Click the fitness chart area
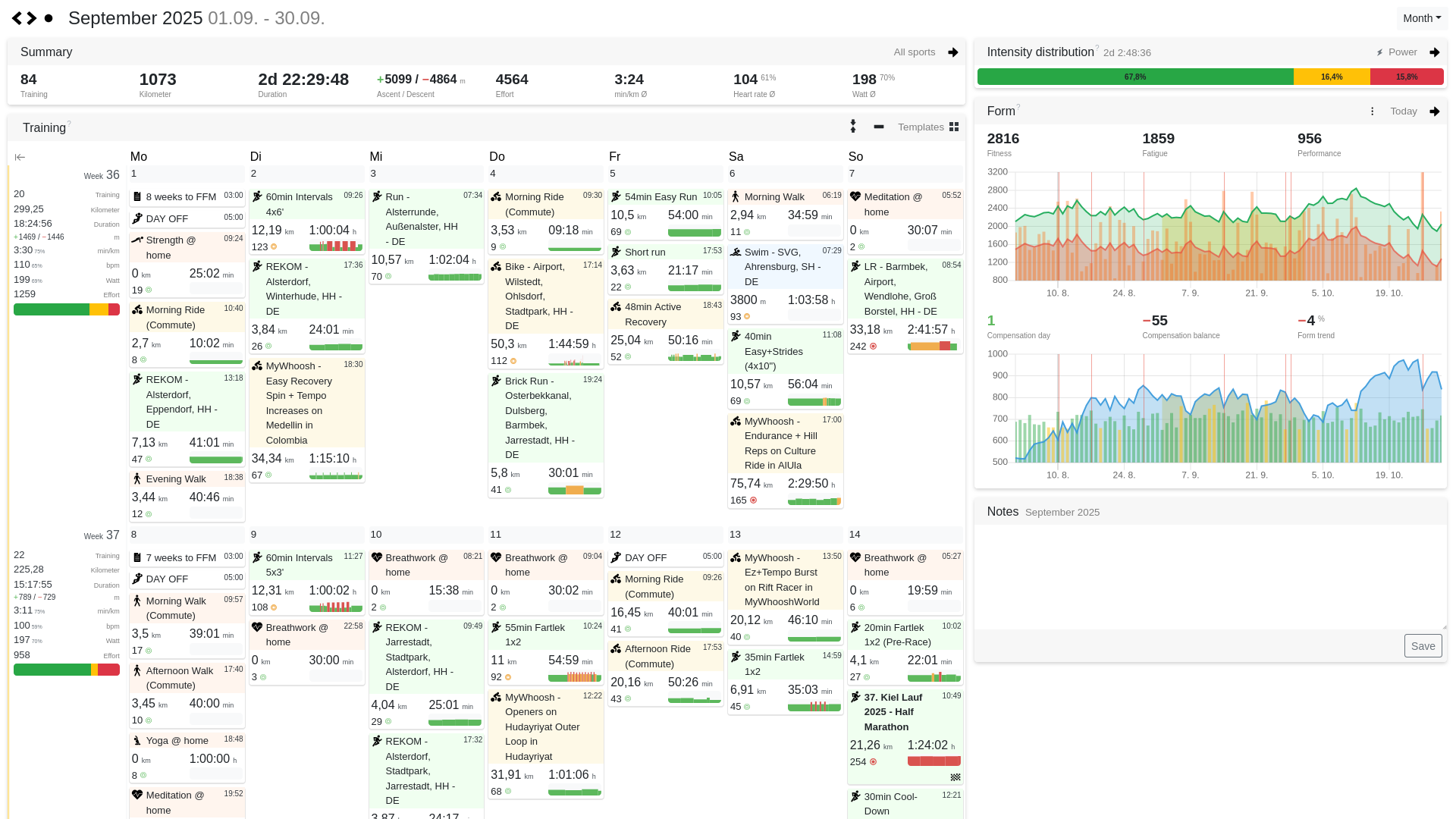1456x819 pixels. tap(1228, 226)
